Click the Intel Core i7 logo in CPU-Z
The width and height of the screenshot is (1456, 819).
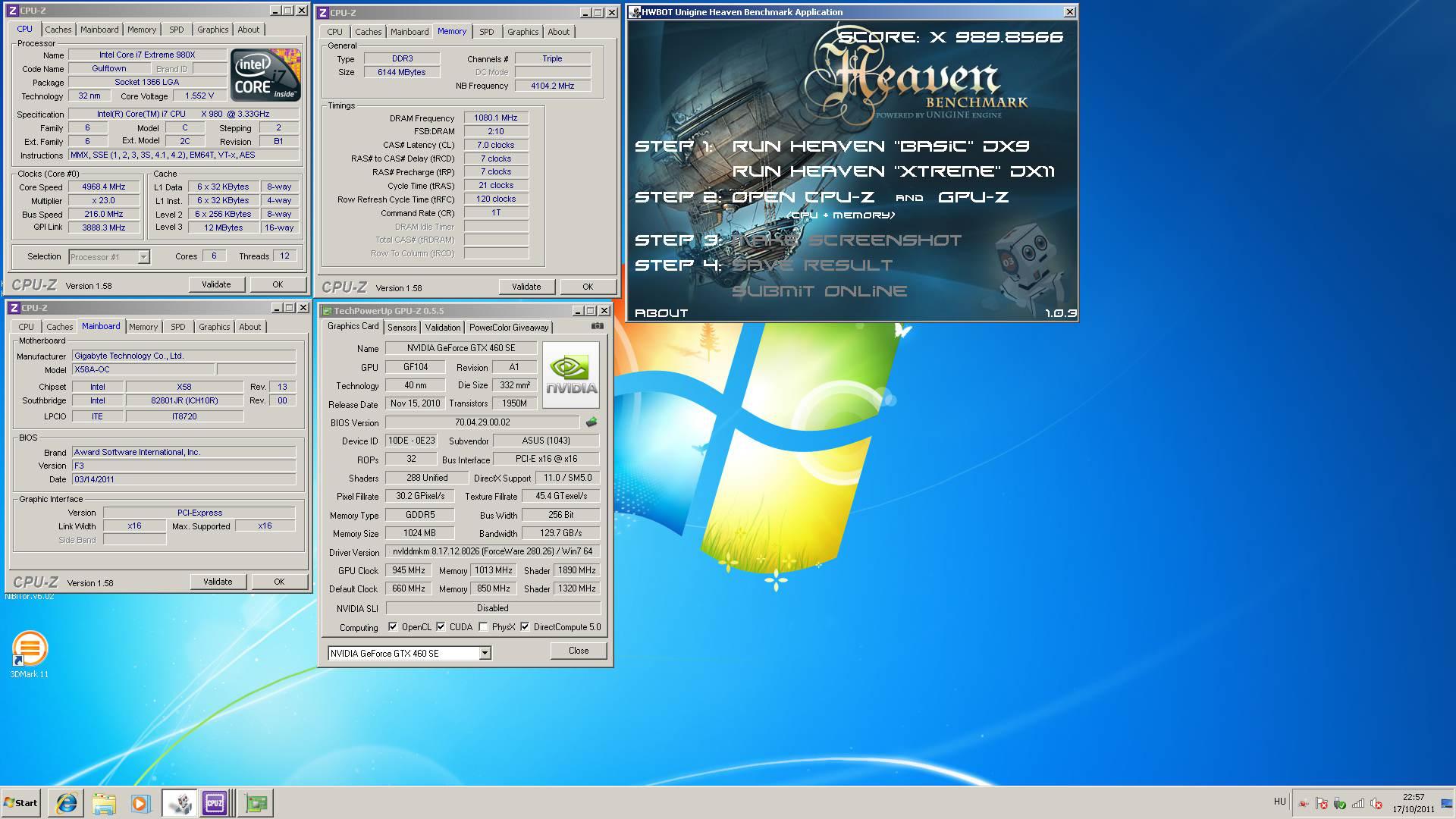click(265, 74)
